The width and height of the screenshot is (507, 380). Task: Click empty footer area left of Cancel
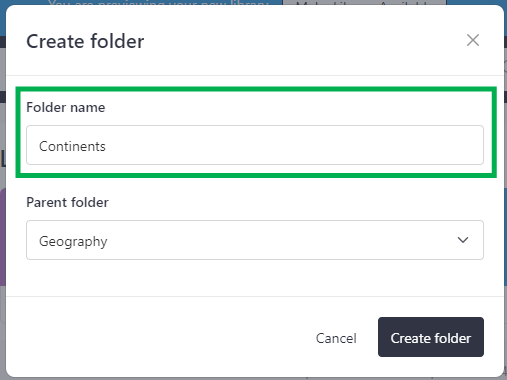pos(160,337)
